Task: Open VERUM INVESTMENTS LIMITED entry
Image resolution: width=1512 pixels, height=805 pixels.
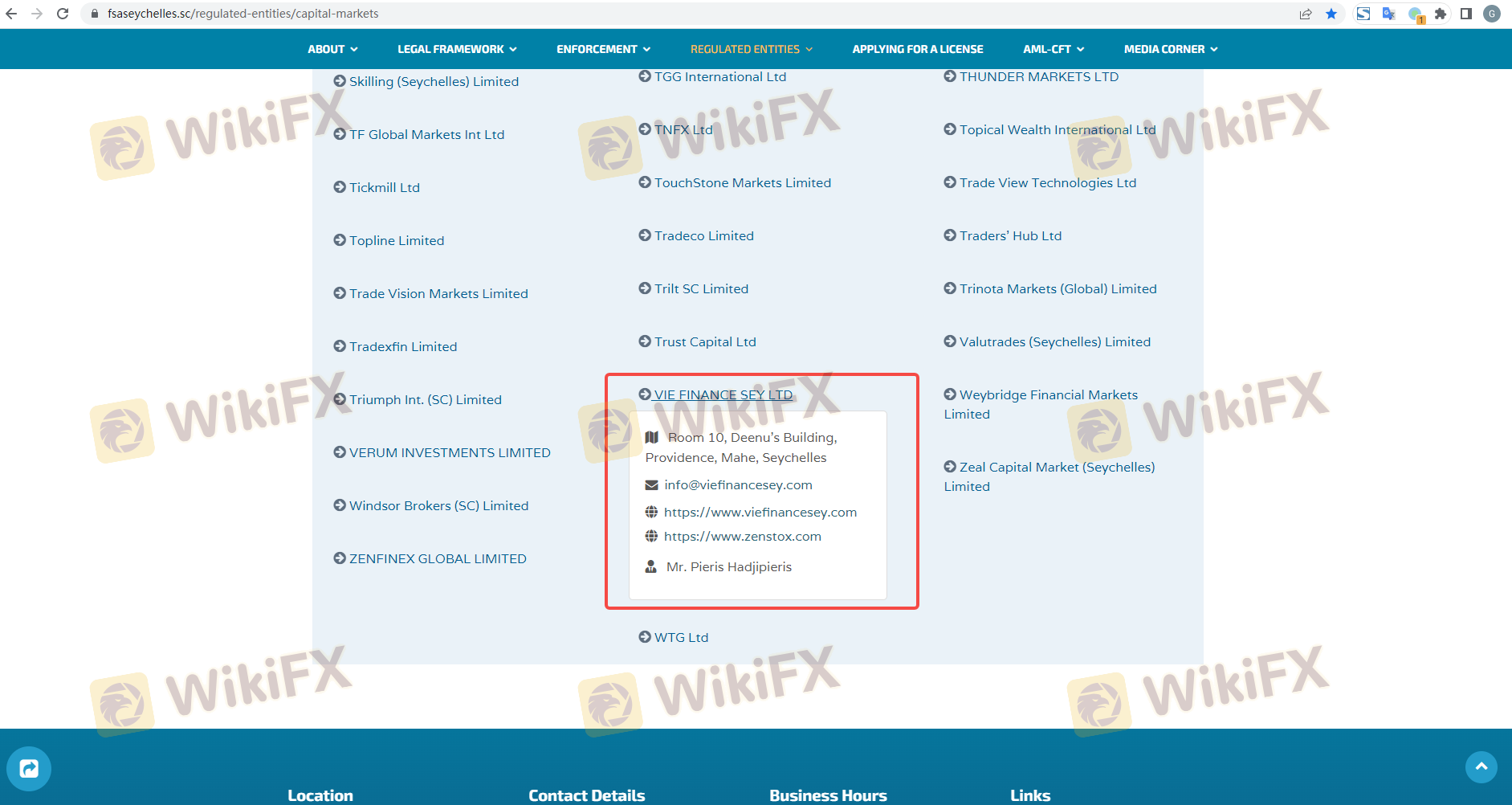Action: point(450,453)
